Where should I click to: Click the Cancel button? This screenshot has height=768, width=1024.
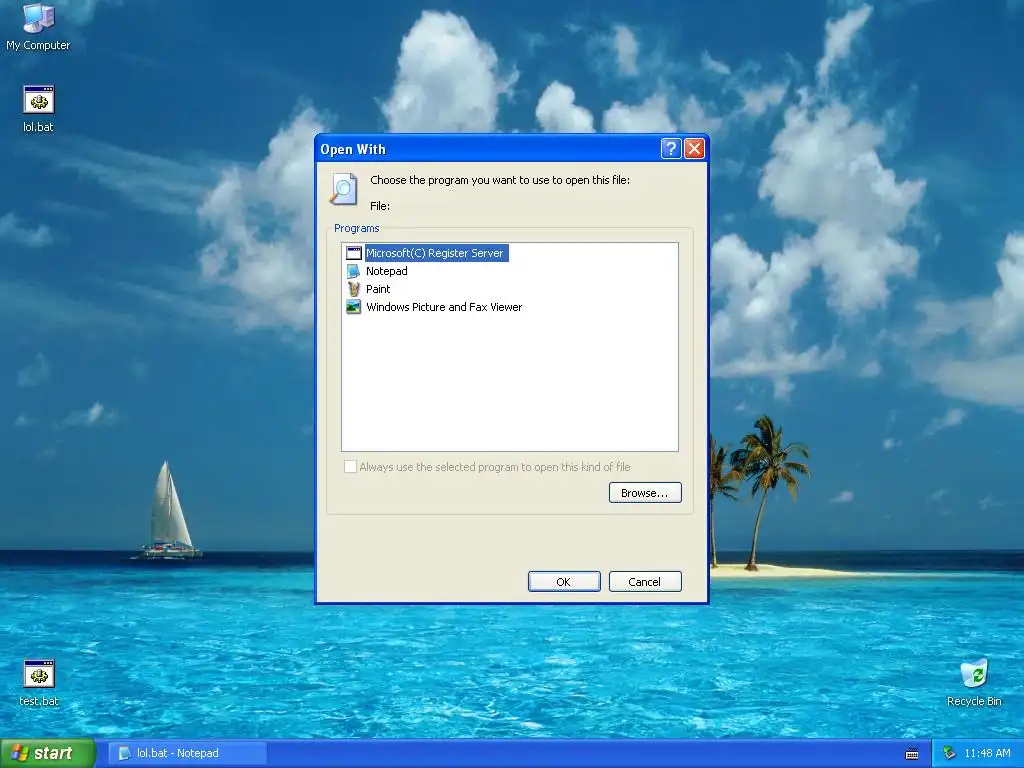(645, 582)
